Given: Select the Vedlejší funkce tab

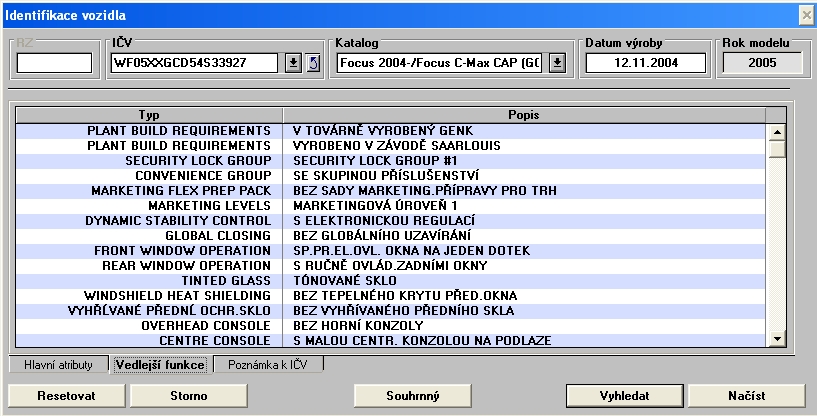Looking at the screenshot, I should click(160, 365).
